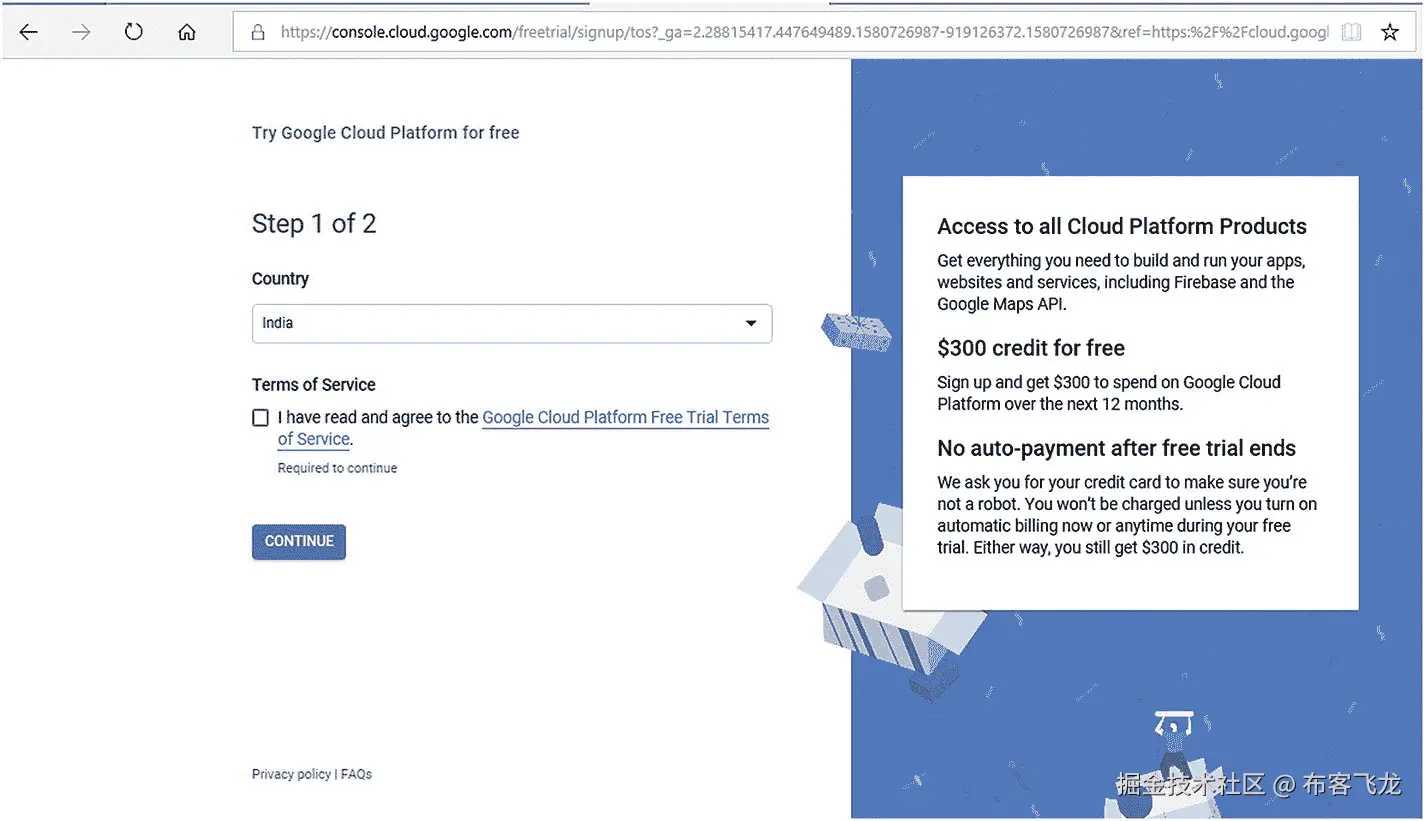
Task: Open the browser home page icon
Action: coord(186,32)
